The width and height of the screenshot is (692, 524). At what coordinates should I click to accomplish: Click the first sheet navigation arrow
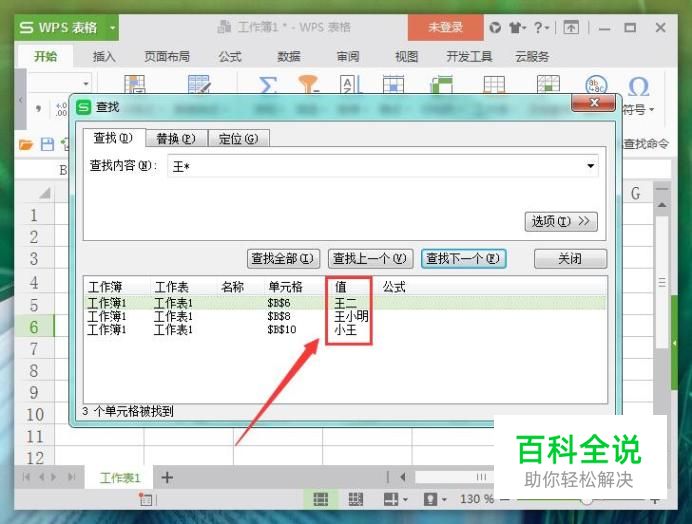[x=26, y=477]
